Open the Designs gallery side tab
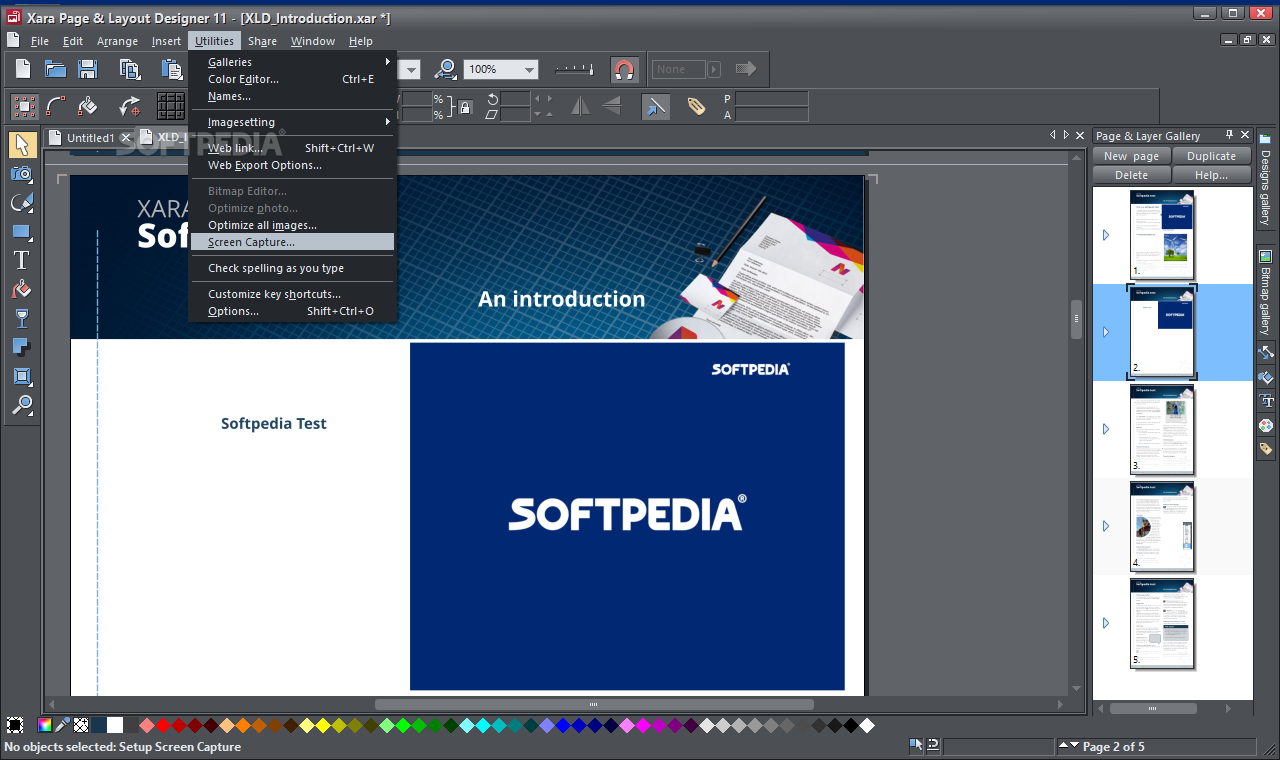 [1265, 180]
